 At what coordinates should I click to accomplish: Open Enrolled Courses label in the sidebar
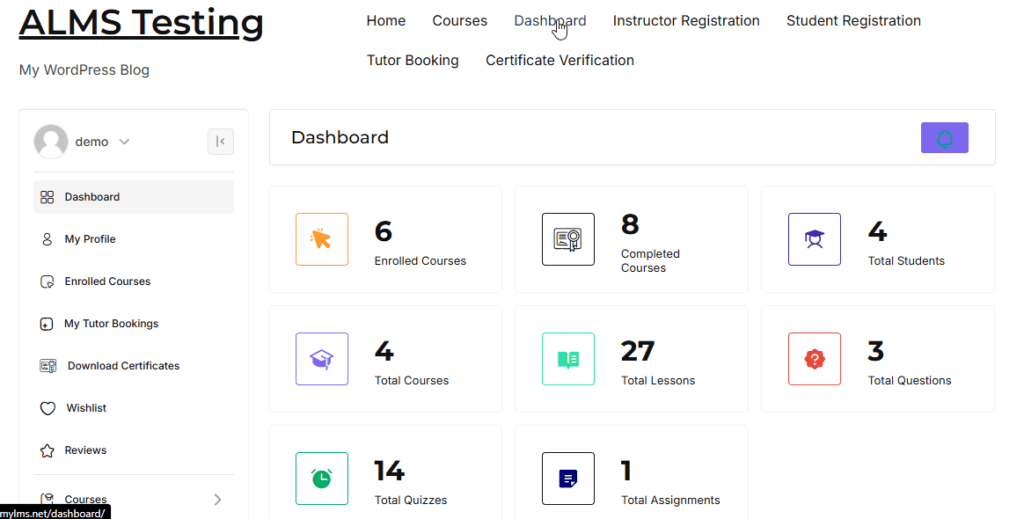(108, 281)
